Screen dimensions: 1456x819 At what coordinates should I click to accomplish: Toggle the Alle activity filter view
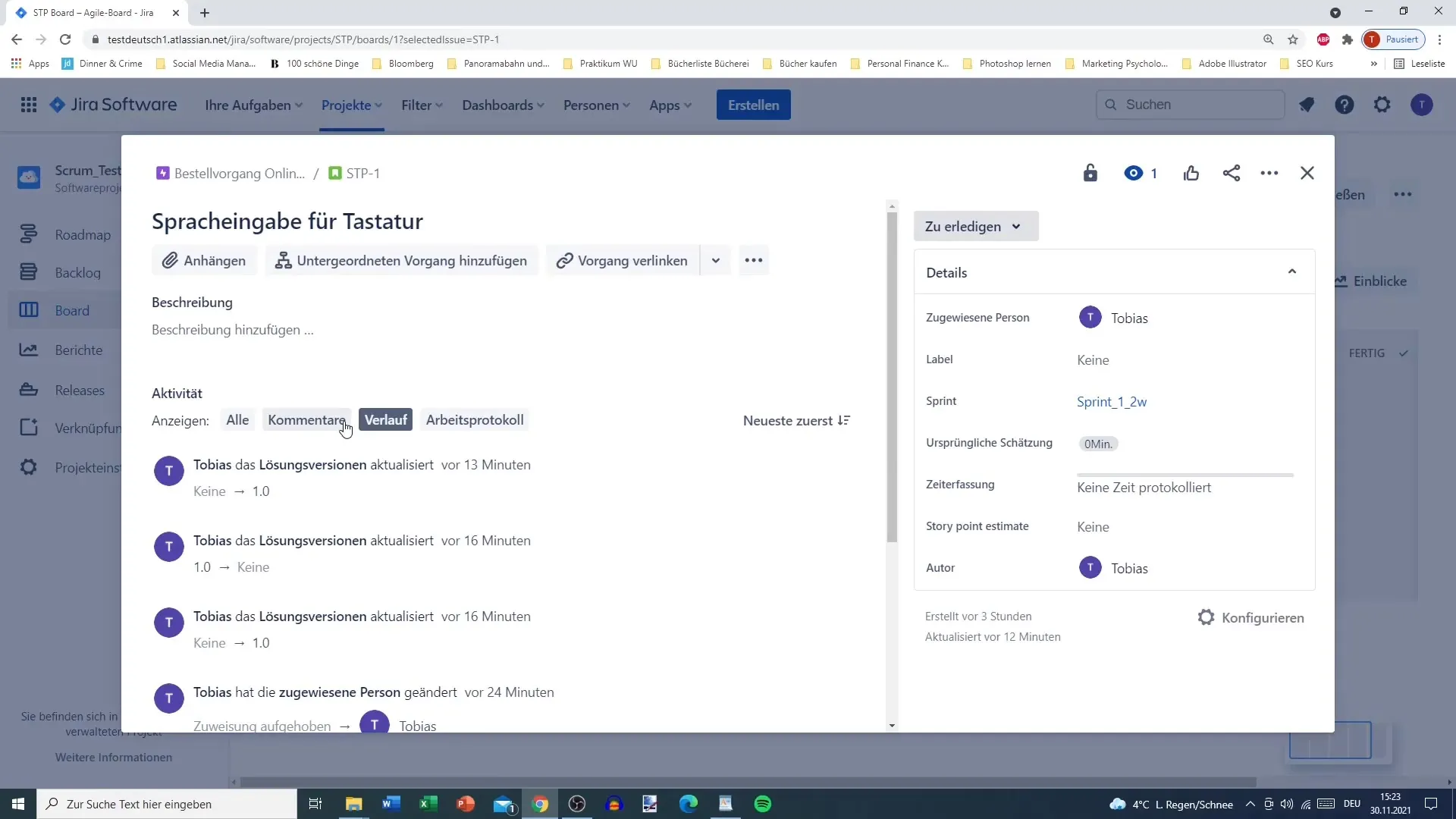pos(238,420)
